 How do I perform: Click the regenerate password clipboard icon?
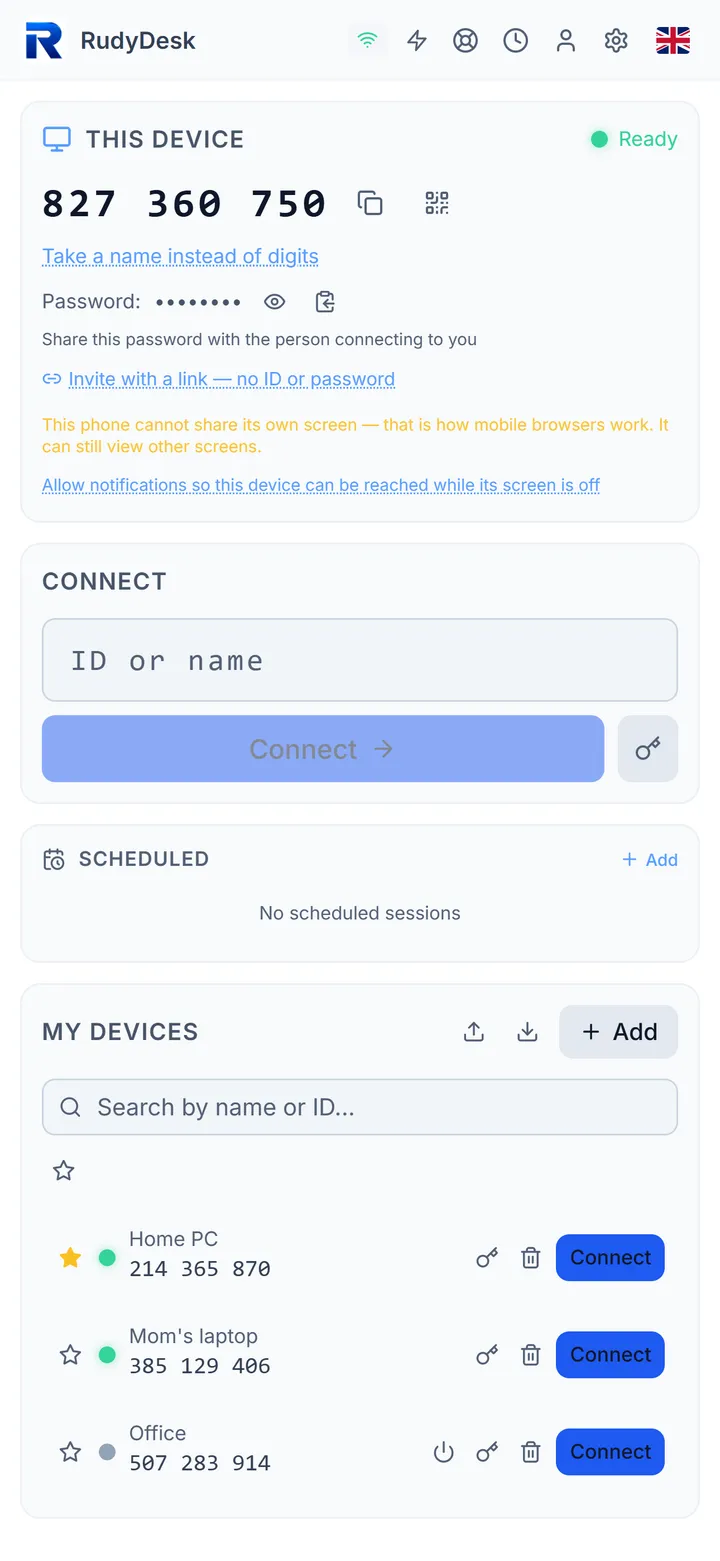pyautogui.click(x=324, y=302)
